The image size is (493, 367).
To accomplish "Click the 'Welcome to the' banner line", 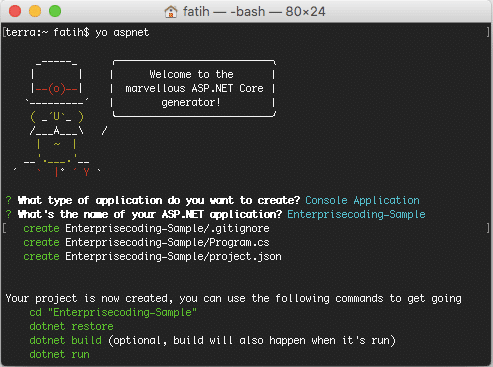I will point(191,74).
